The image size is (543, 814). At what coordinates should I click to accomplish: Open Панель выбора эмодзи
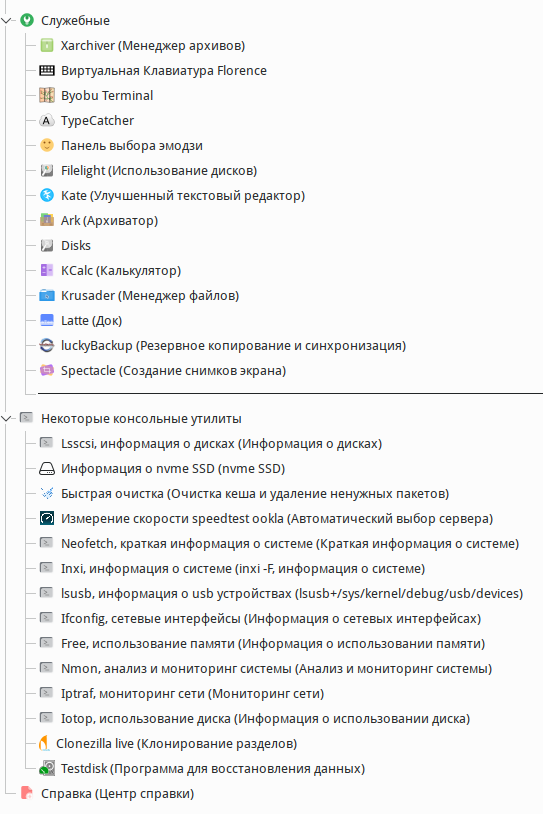click(x=131, y=146)
